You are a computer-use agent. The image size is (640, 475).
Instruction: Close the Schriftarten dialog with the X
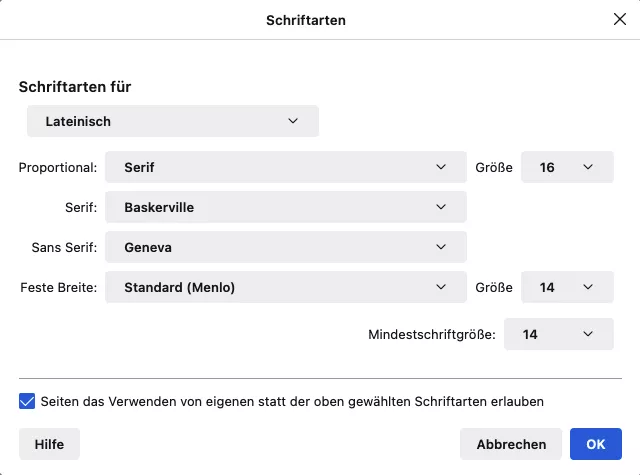pyautogui.click(x=619, y=19)
